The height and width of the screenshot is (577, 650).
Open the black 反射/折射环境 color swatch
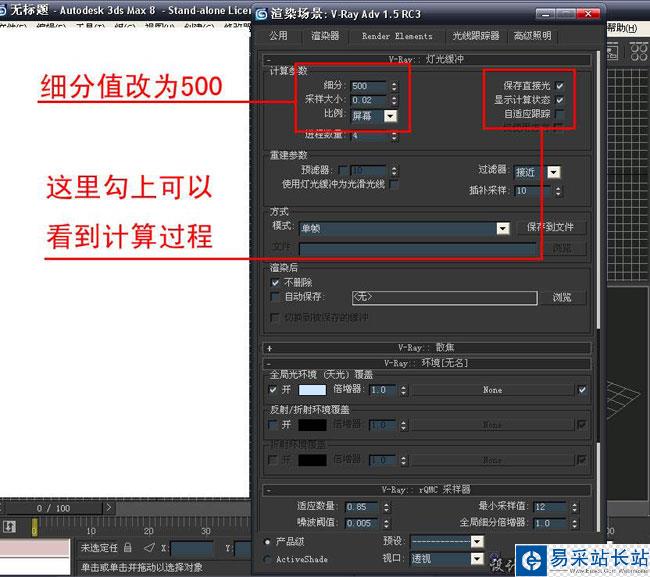[312, 425]
